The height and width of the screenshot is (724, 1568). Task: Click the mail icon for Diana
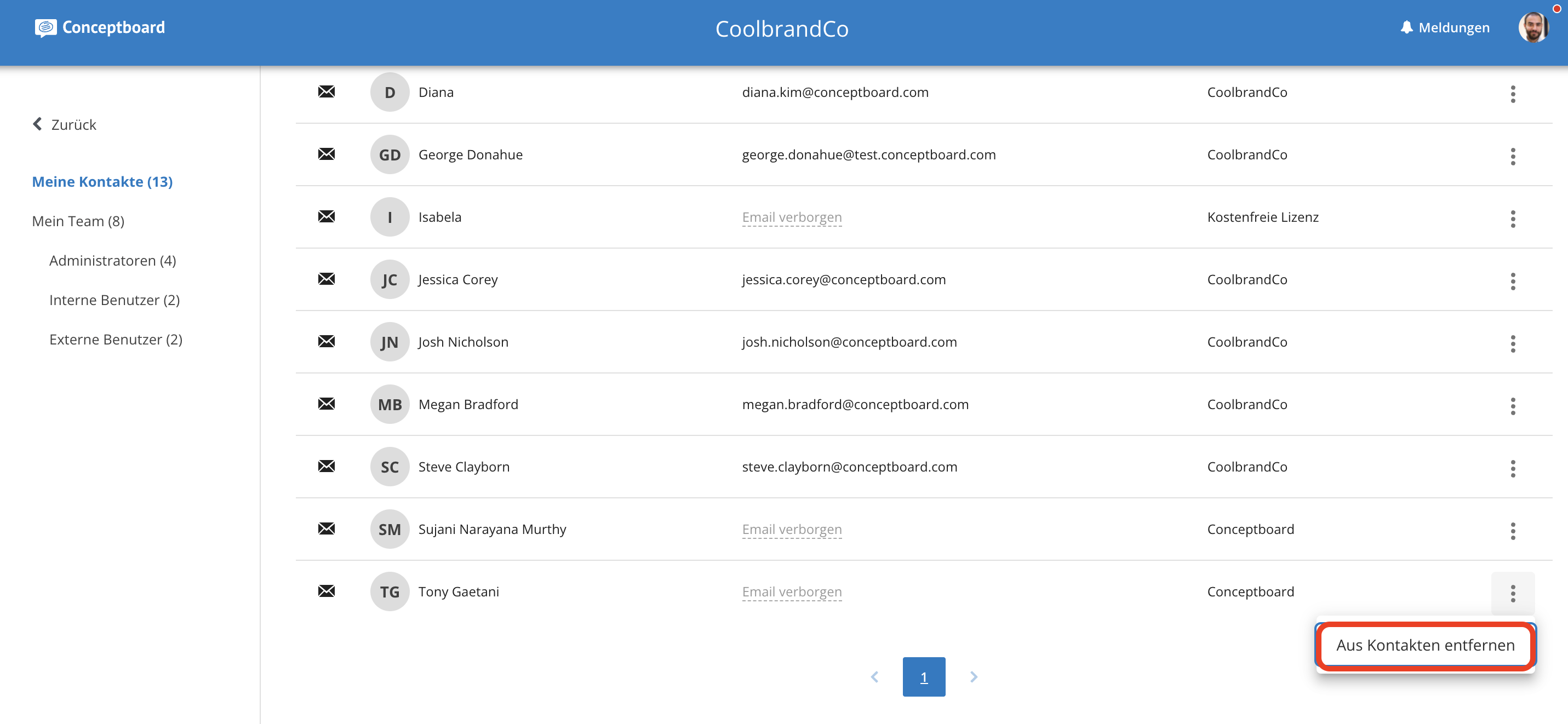coord(327,92)
